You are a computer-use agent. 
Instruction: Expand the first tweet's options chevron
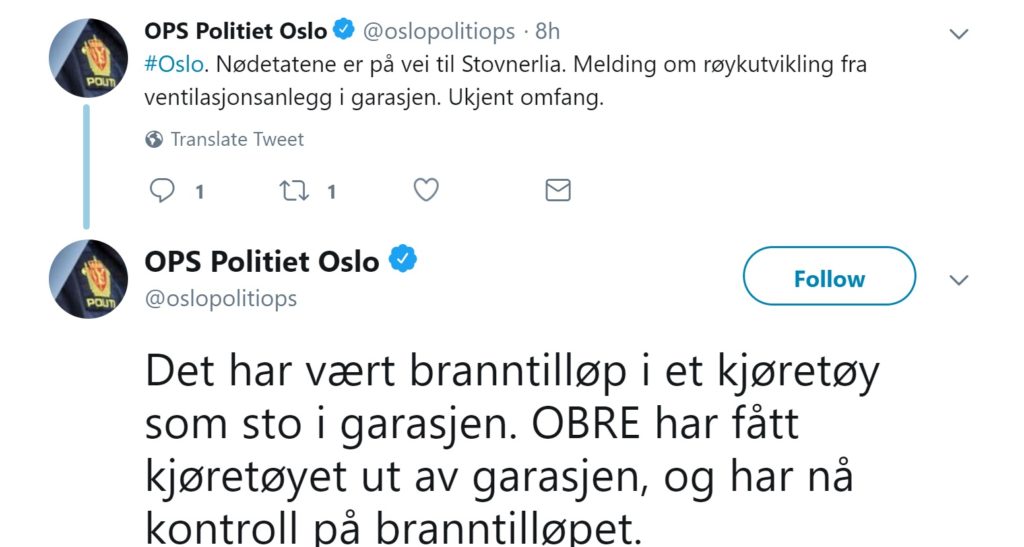pyautogui.click(x=959, y=34)
